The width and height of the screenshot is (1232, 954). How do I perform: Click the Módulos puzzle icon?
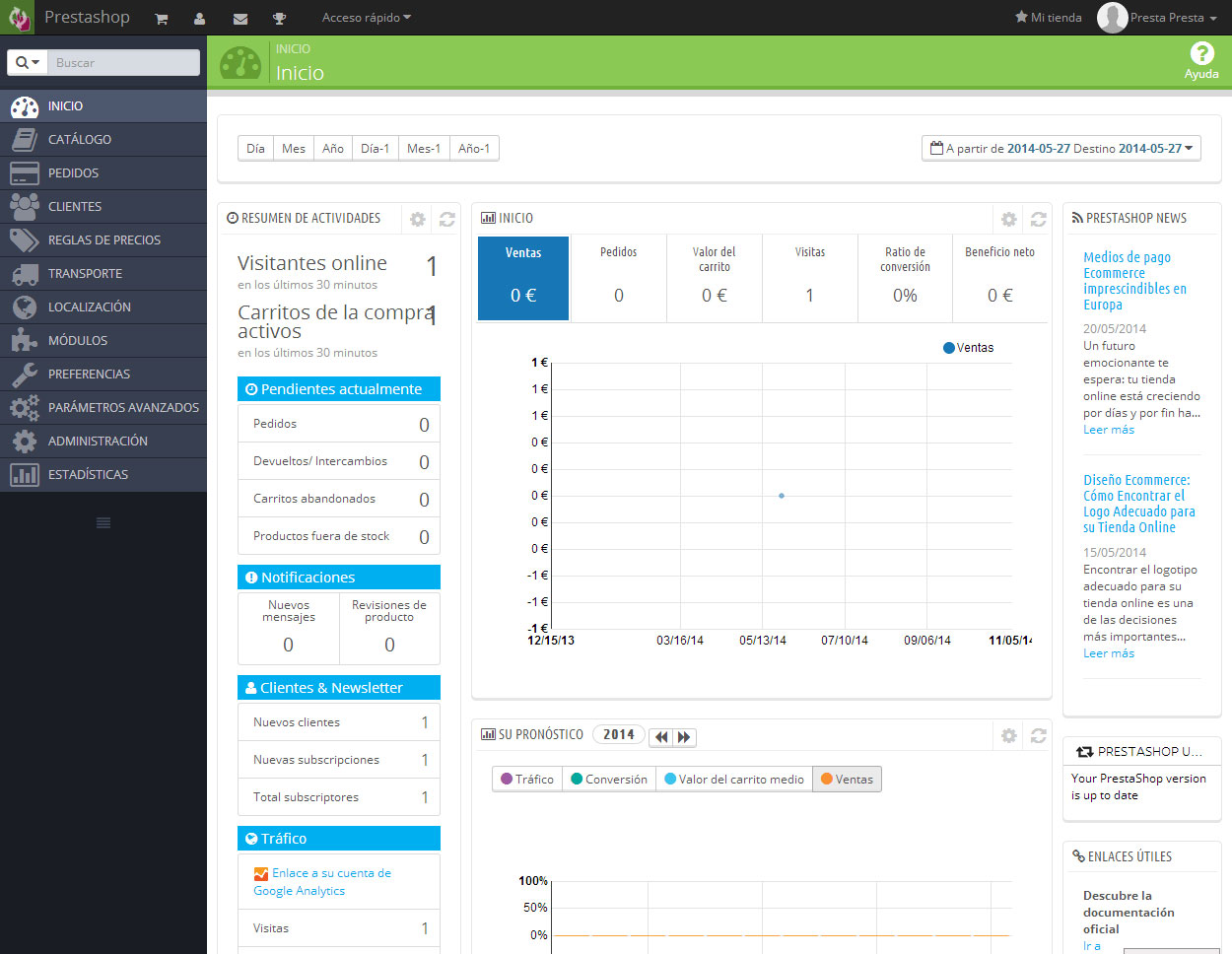24,340
